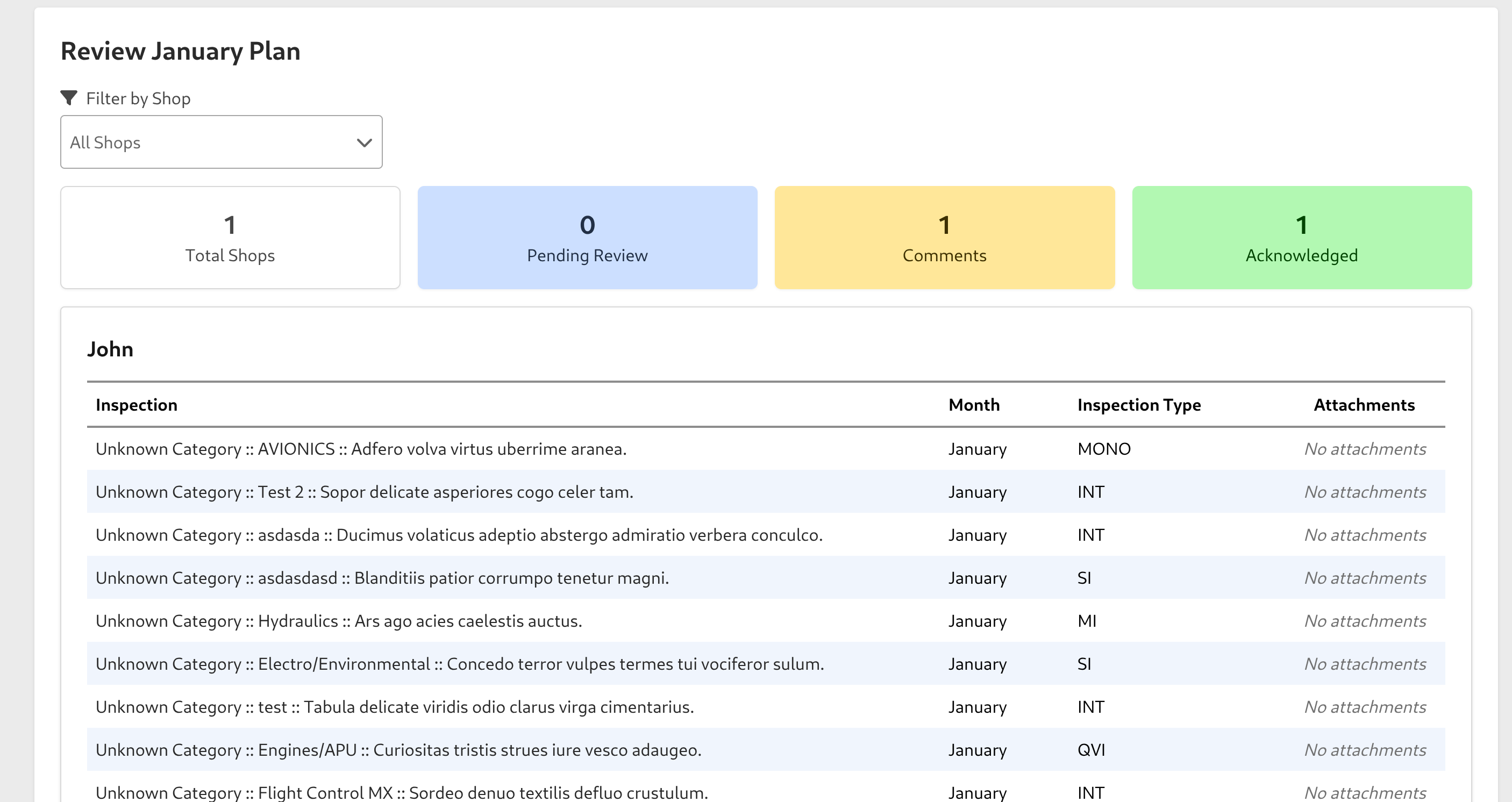The image size is (1512, 802).
Task: Click the Inspection column header
Action: point(136,405)
